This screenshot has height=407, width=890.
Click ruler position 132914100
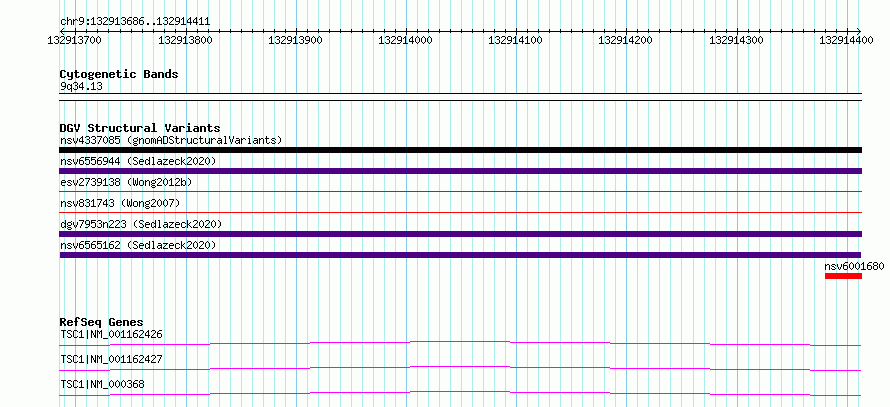[516, 40]
